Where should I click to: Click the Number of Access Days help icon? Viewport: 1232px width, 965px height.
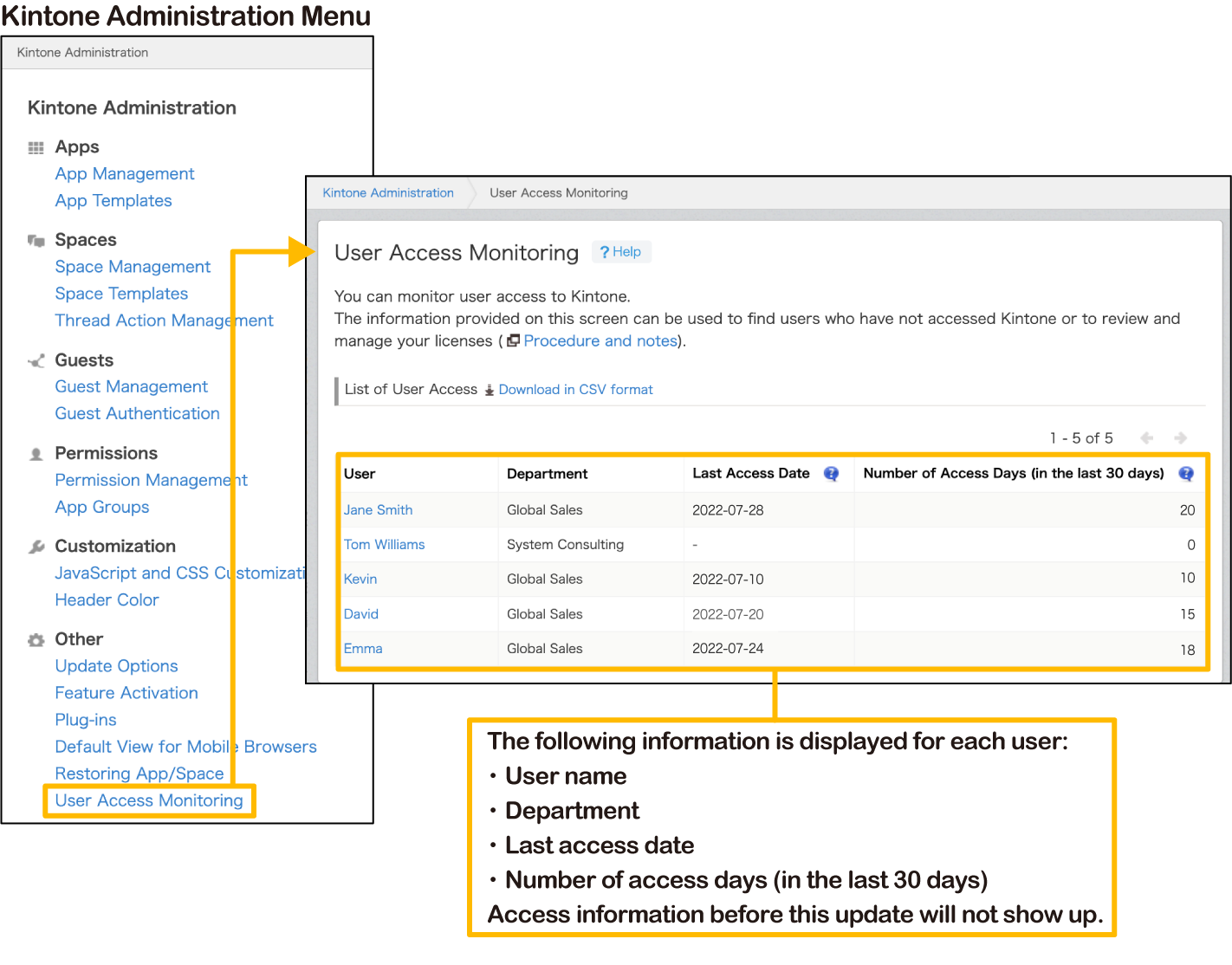(x=1186, y=474)
